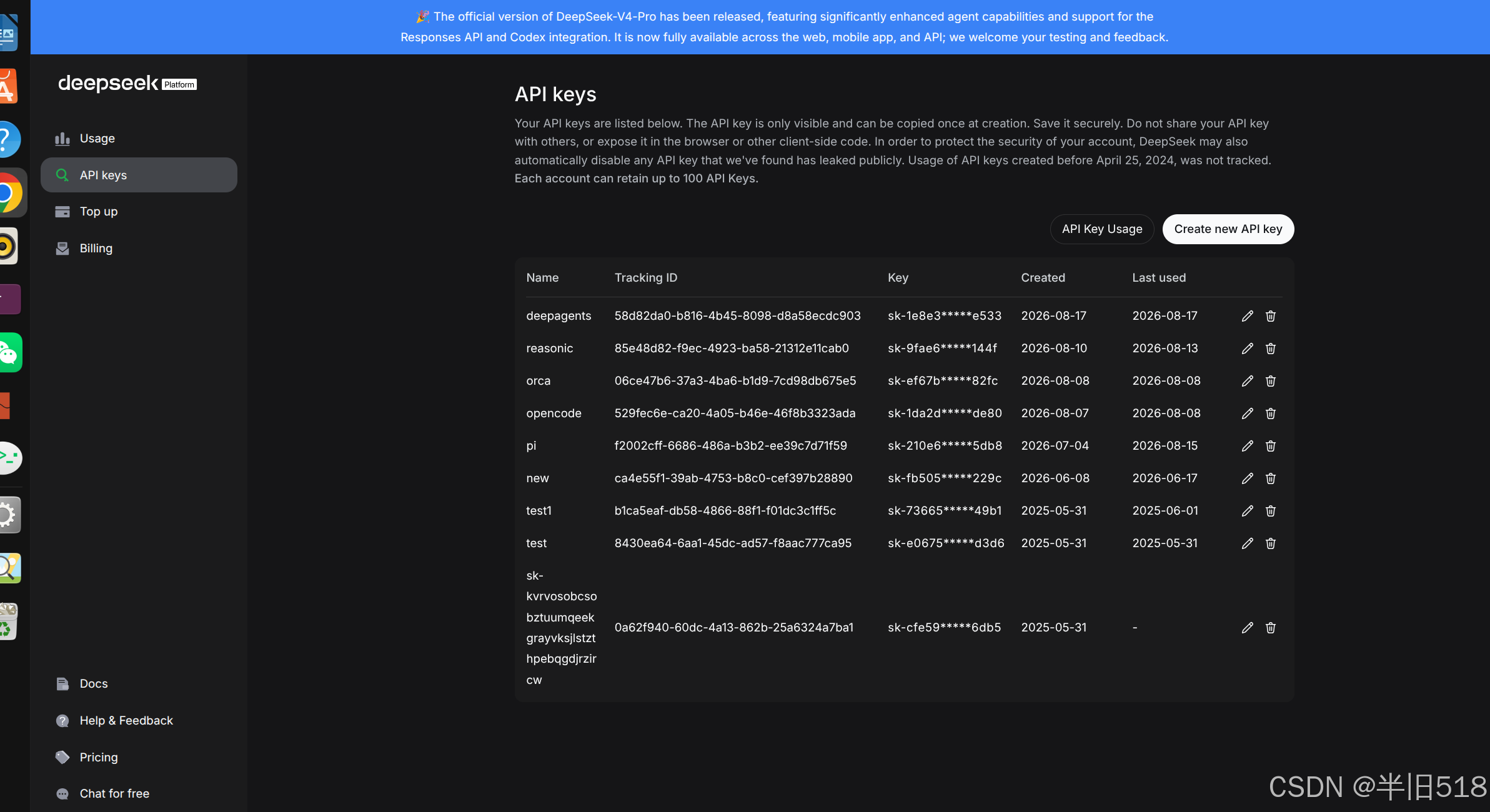1490x812 pixels.
Task: Click the key sk-1da2d*****de80
Action: (x=945, y=413)
